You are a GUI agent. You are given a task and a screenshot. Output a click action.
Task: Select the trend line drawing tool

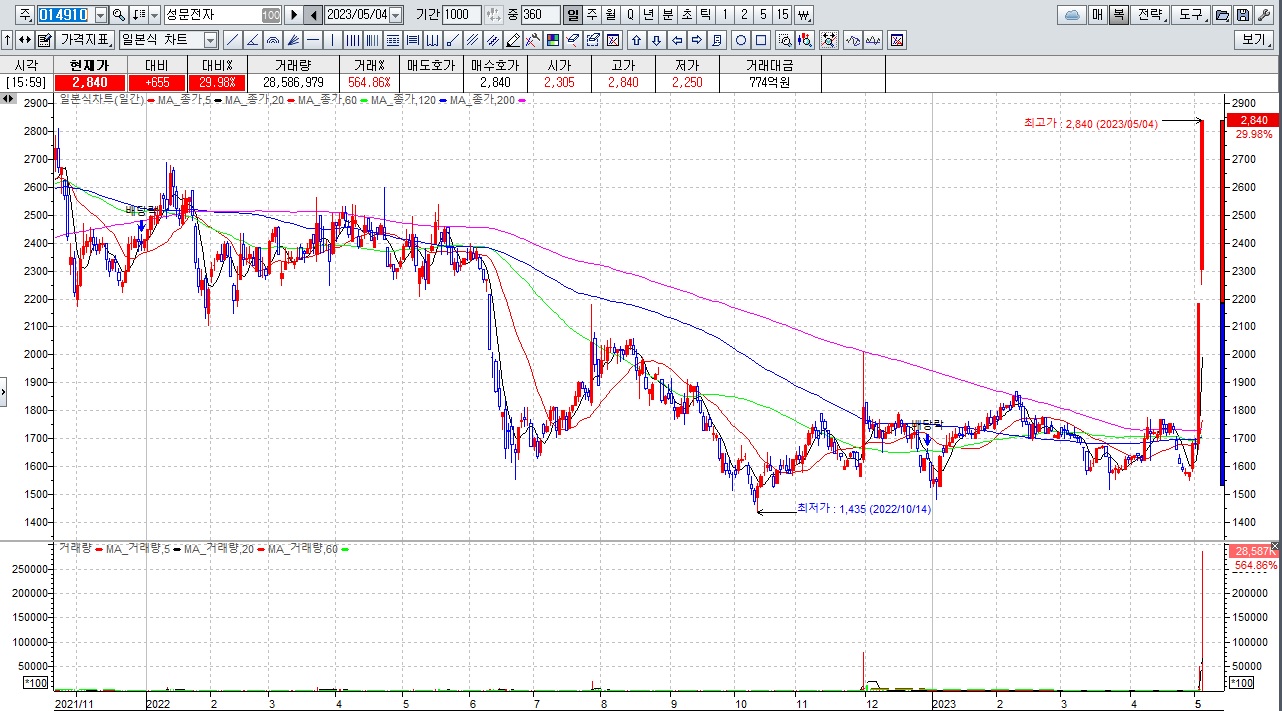(232, 40)
